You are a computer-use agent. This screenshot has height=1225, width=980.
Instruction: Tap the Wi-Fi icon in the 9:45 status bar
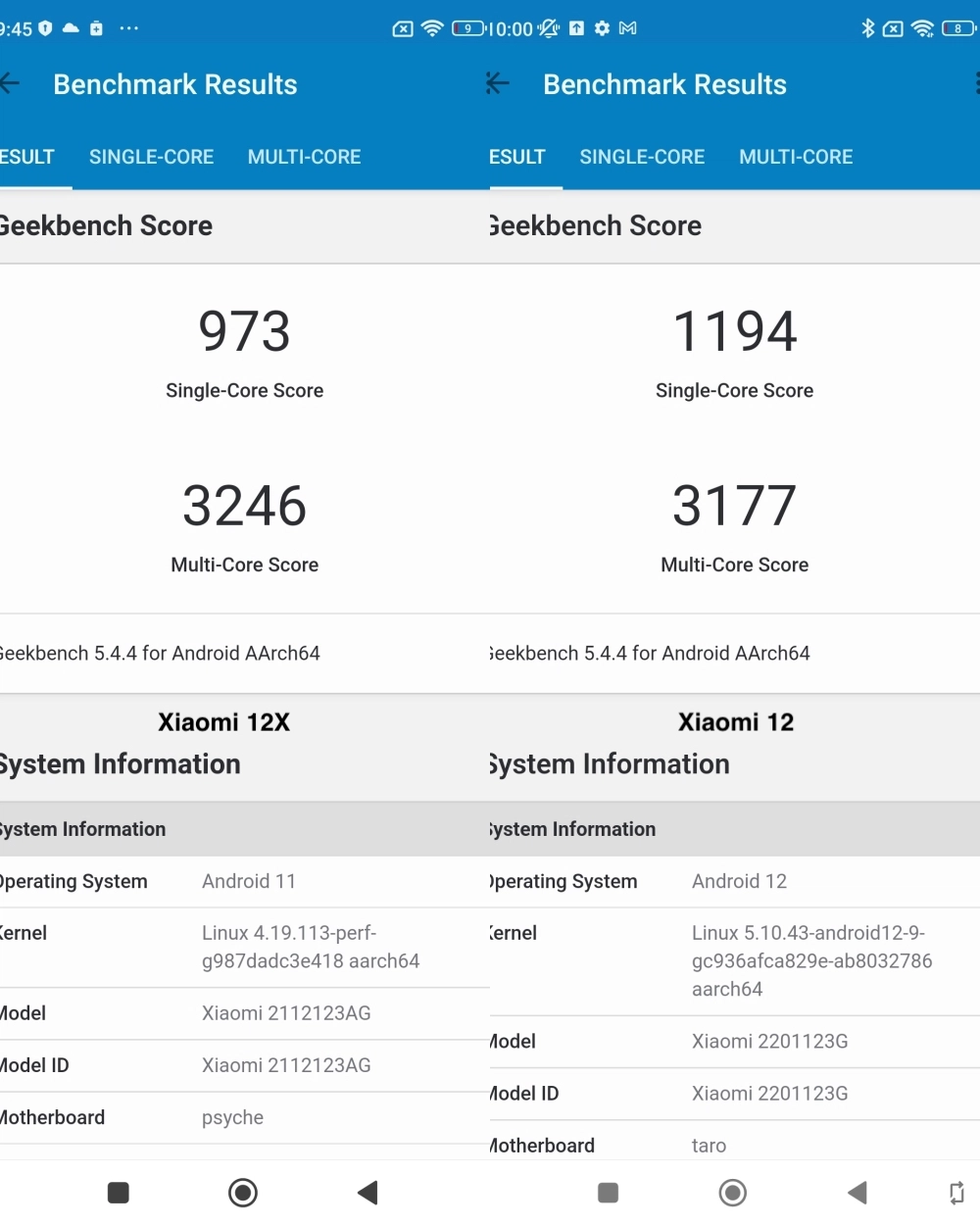pos(432,28)
